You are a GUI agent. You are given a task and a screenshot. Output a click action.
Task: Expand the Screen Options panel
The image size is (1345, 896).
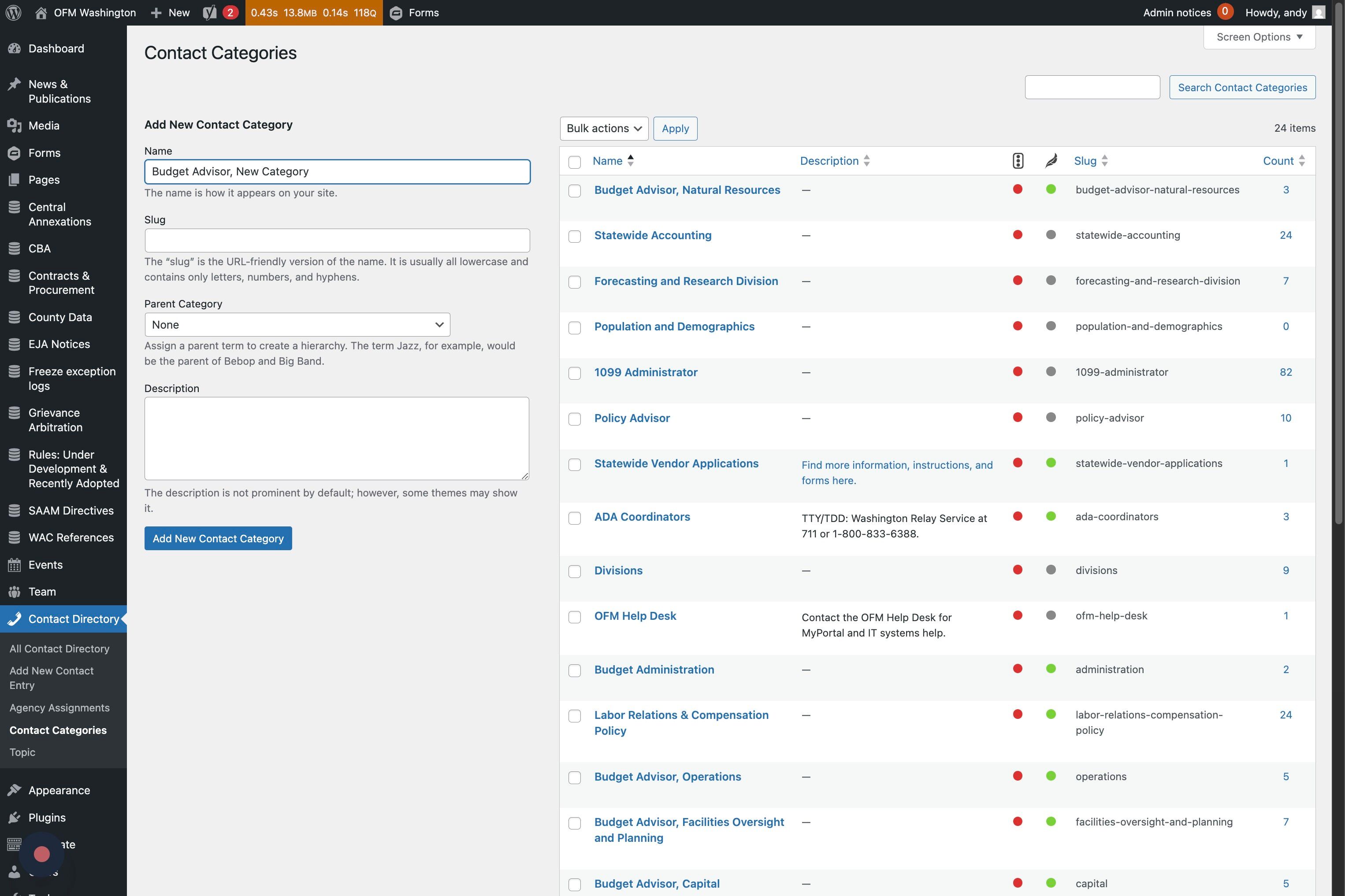tap(1259, 37)
